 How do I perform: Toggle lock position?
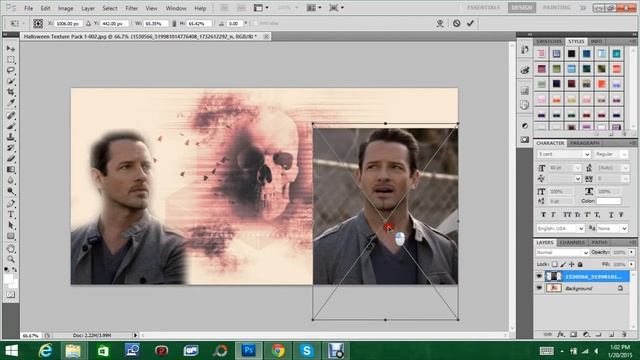tap(571, 264)
